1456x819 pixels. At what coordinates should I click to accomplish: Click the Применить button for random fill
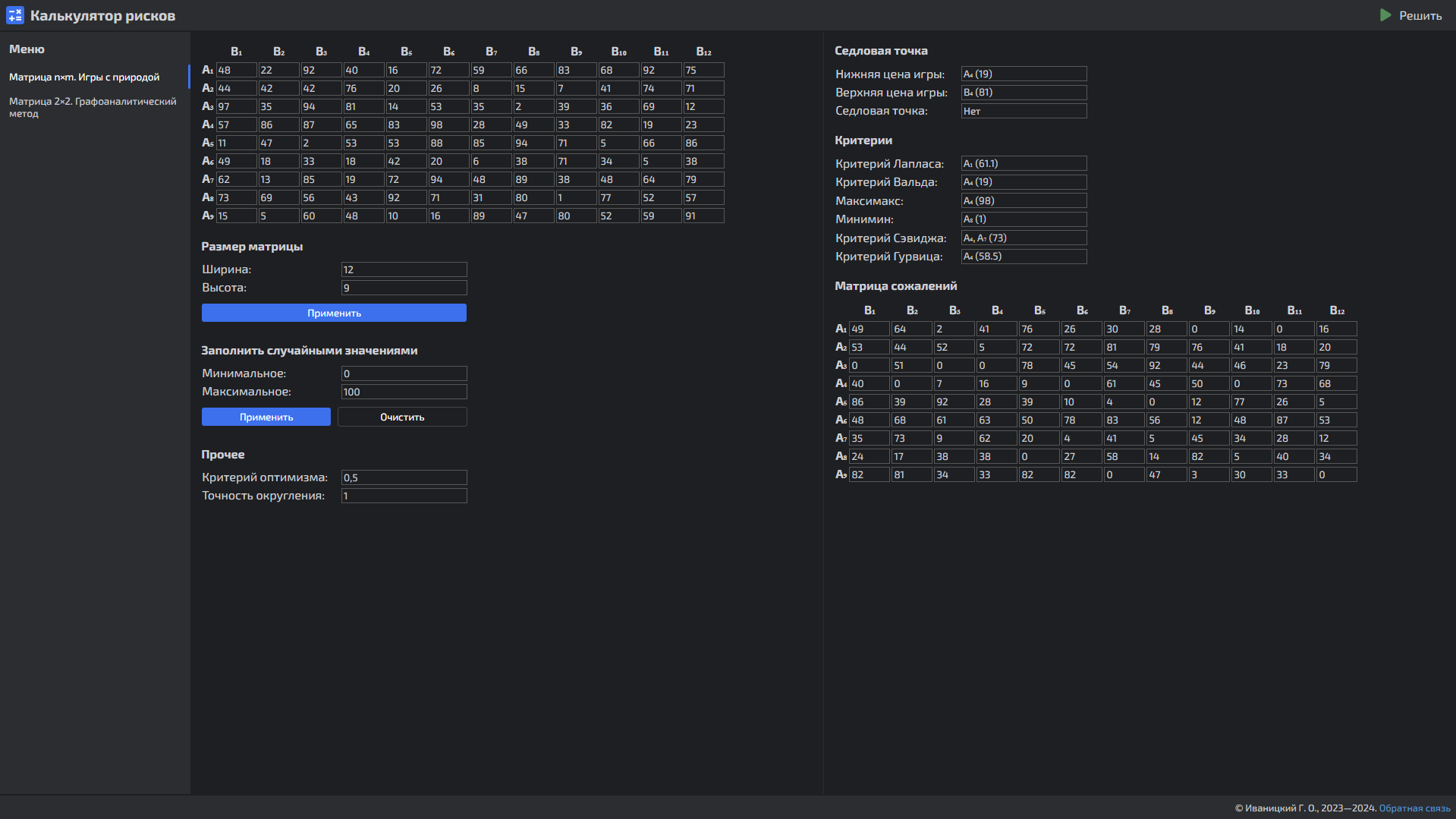pyautogui.click(x=266, y=417)
